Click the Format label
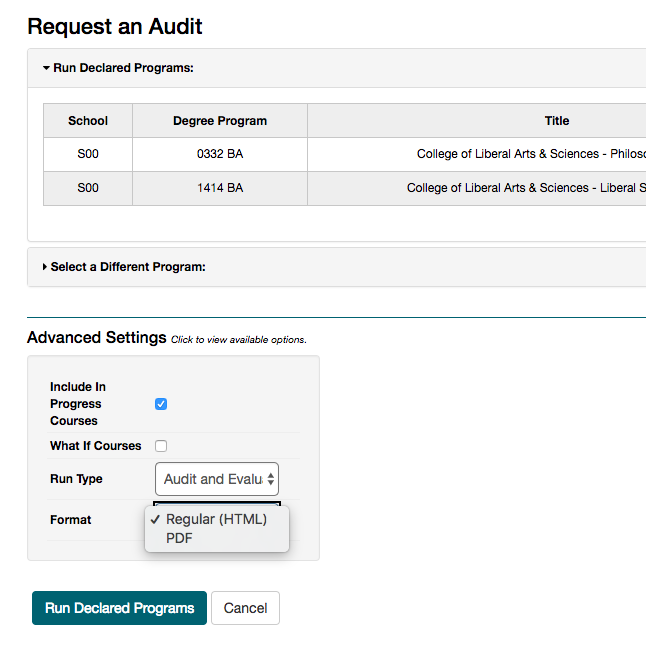The height and width of the screenshot is (647, 646). pyautogui.click(x=71, y=520)
